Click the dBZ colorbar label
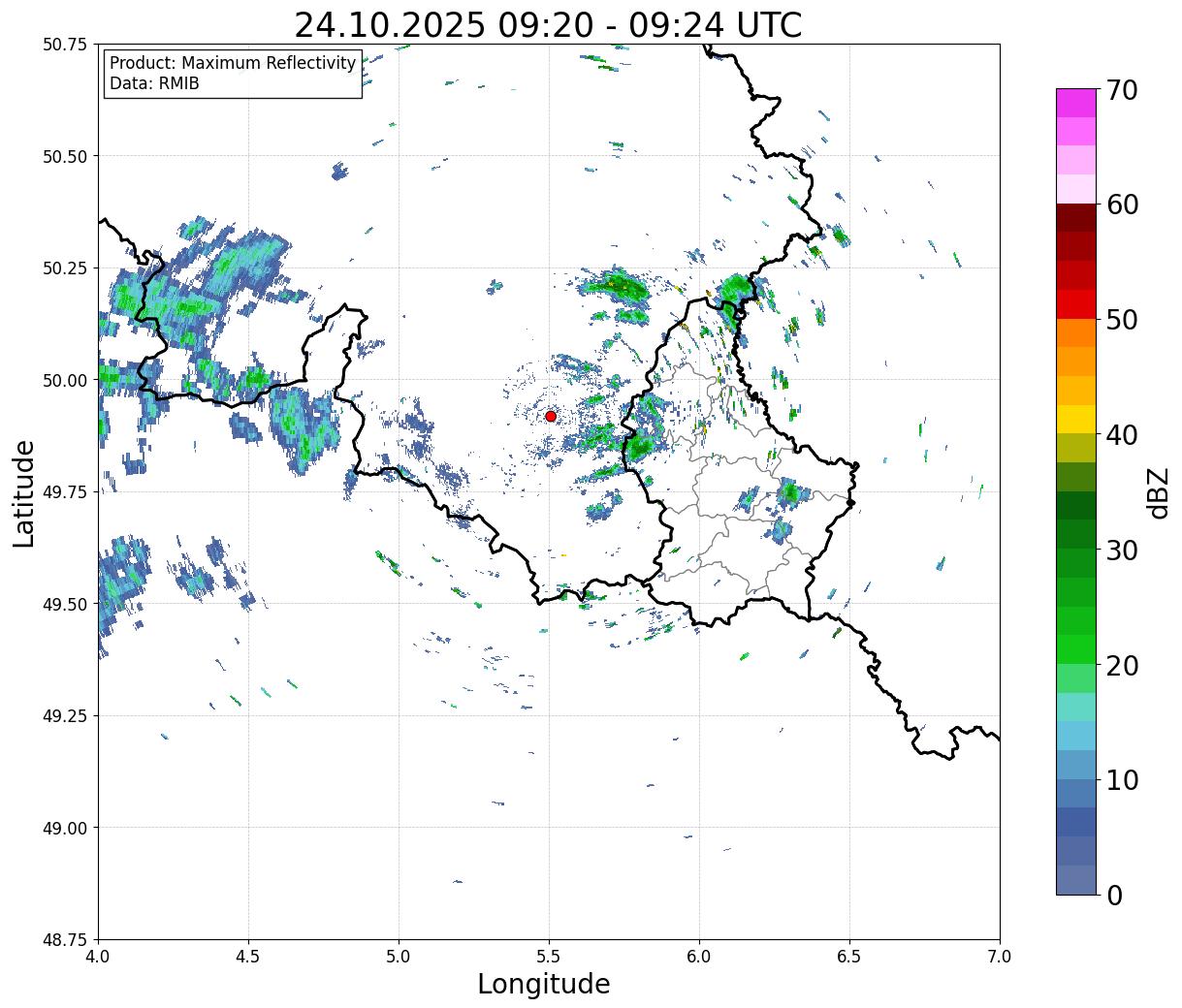Viewport: 1182px width, 1008px height. pos(1158,491)
